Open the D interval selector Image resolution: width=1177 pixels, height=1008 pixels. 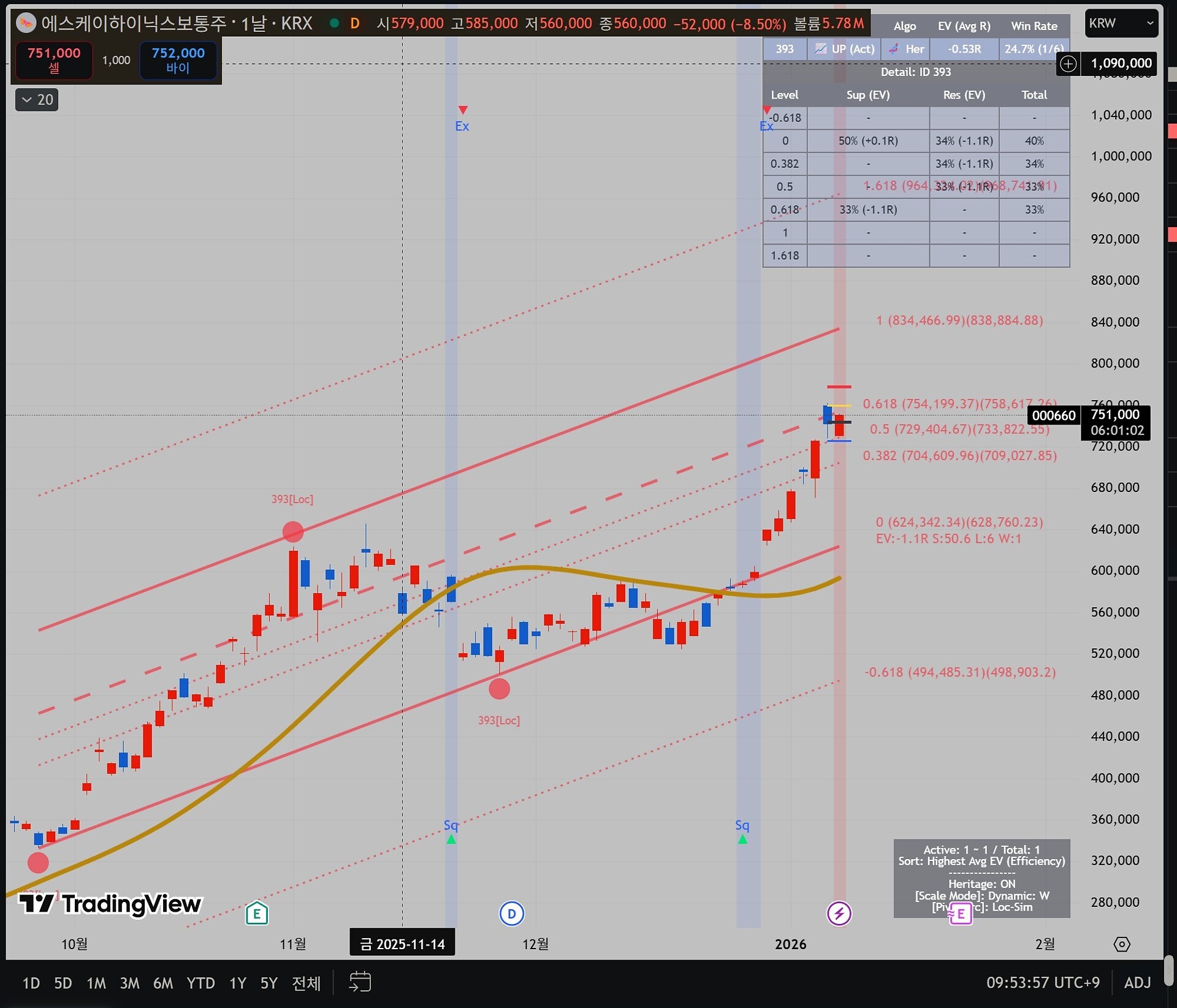pyautogui.click(x=354, y=23)
